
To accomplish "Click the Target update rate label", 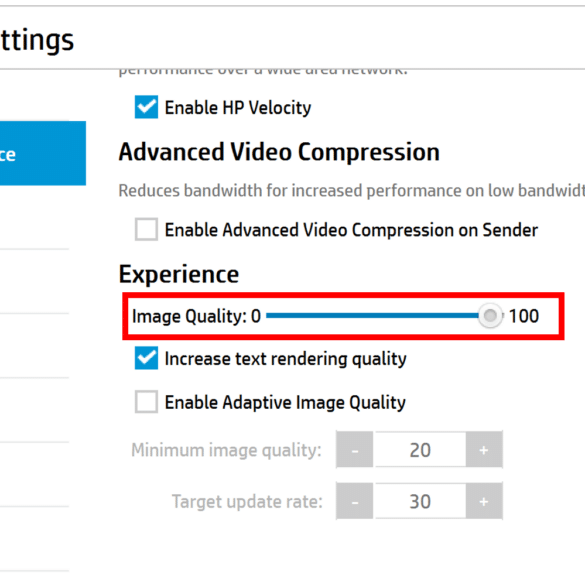I will (x=247, y=501).
